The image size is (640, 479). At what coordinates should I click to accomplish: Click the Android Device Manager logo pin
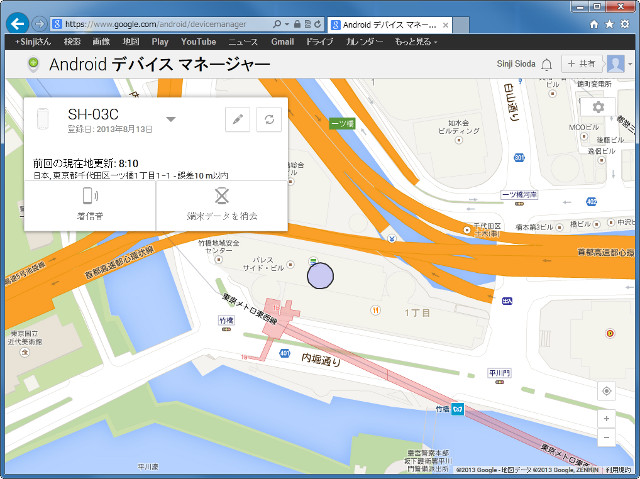pos(33,64)
